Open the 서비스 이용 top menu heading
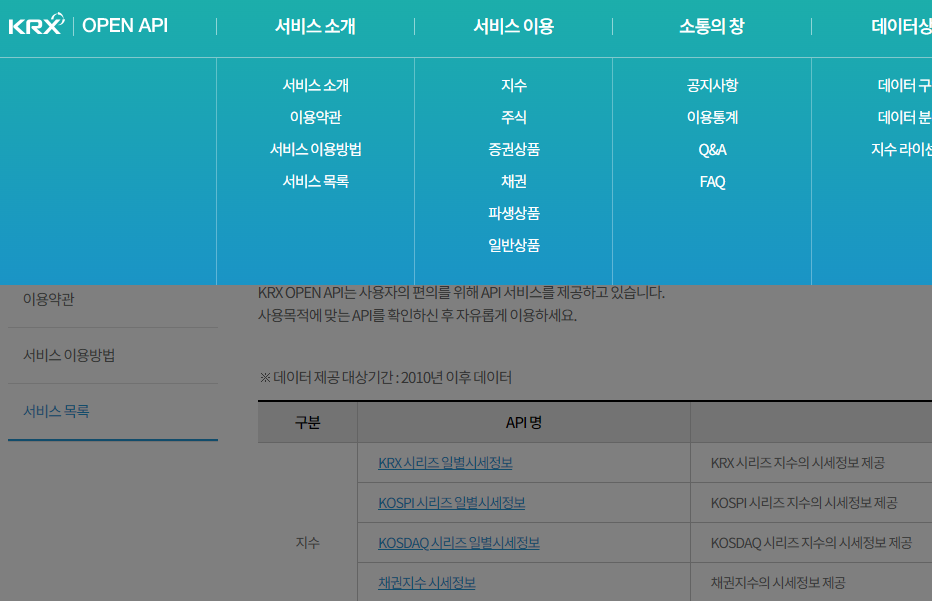This screenshot has width=932, height=601. tap(514, 26)
